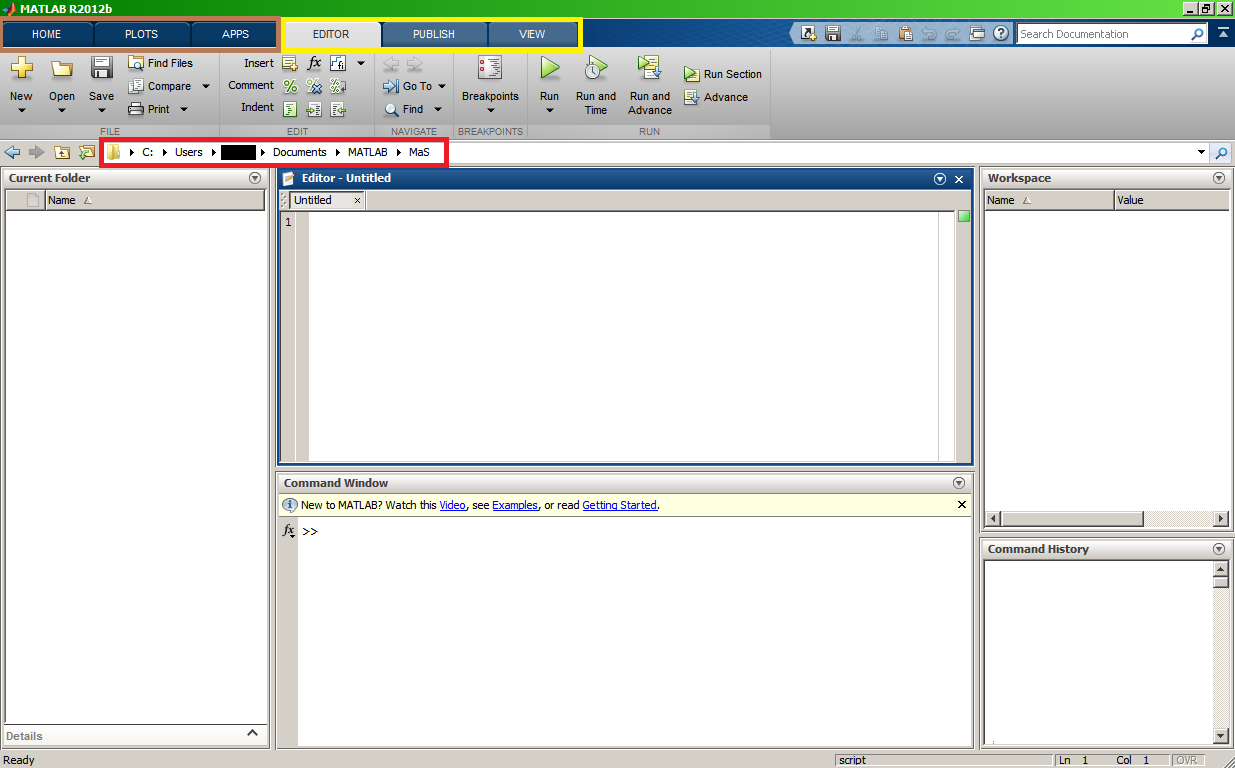Open the Print dropdown arrow
Screen dimensions: 1235x768
[x=184, y=109]
